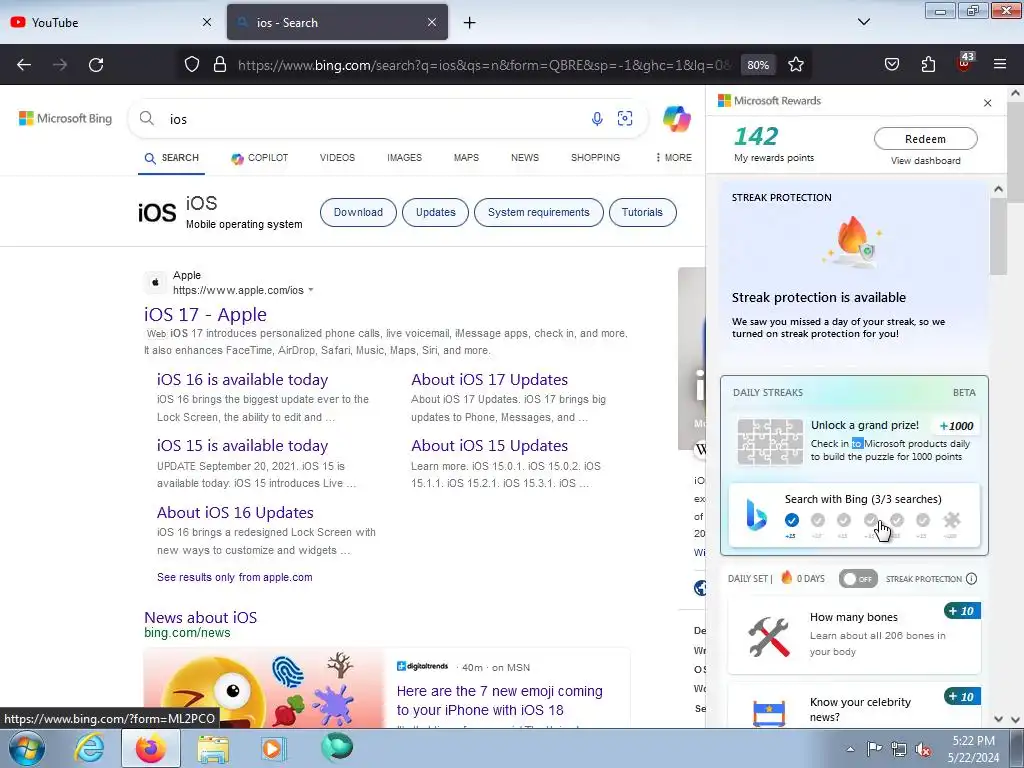Go back with the browser back arrow
Image resolution: width=1024 pixels, height=768 pixels.
click(x=24, y=65)
